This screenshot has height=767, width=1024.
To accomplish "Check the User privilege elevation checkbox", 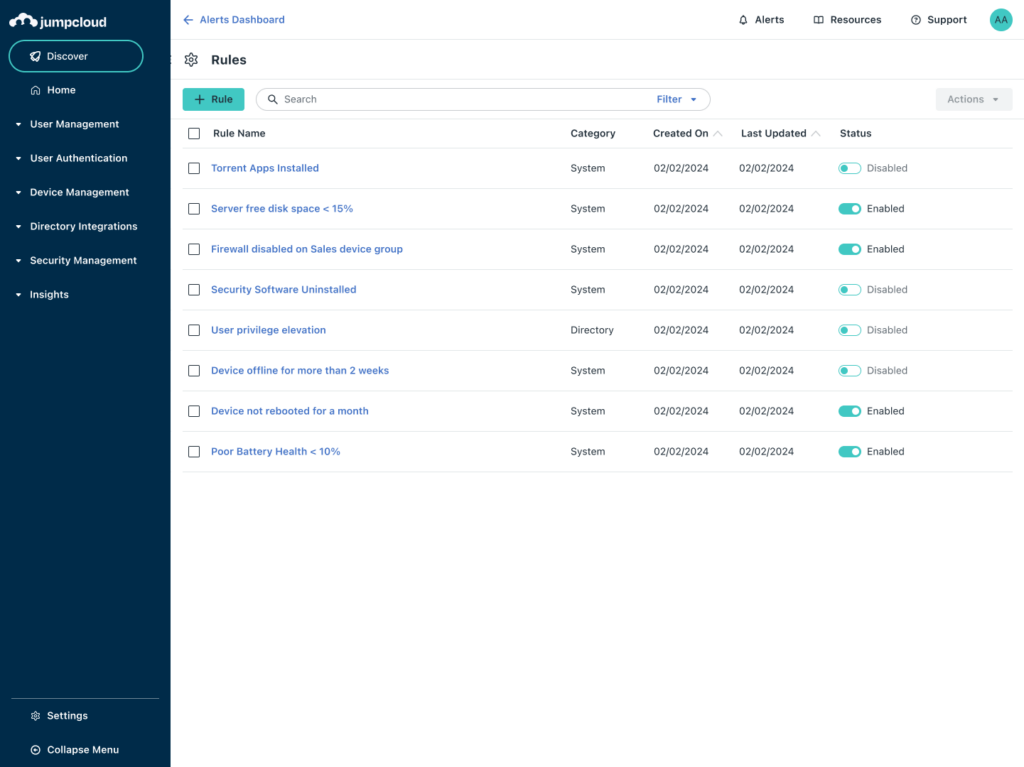I will tap(194, 330).
